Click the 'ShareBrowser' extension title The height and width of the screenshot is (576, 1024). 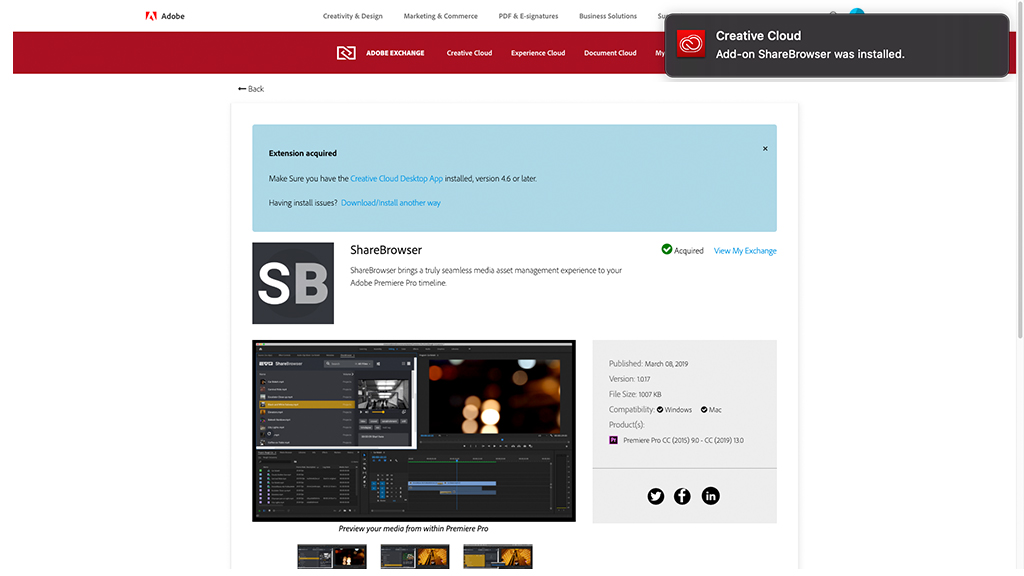tap(386, 250)
